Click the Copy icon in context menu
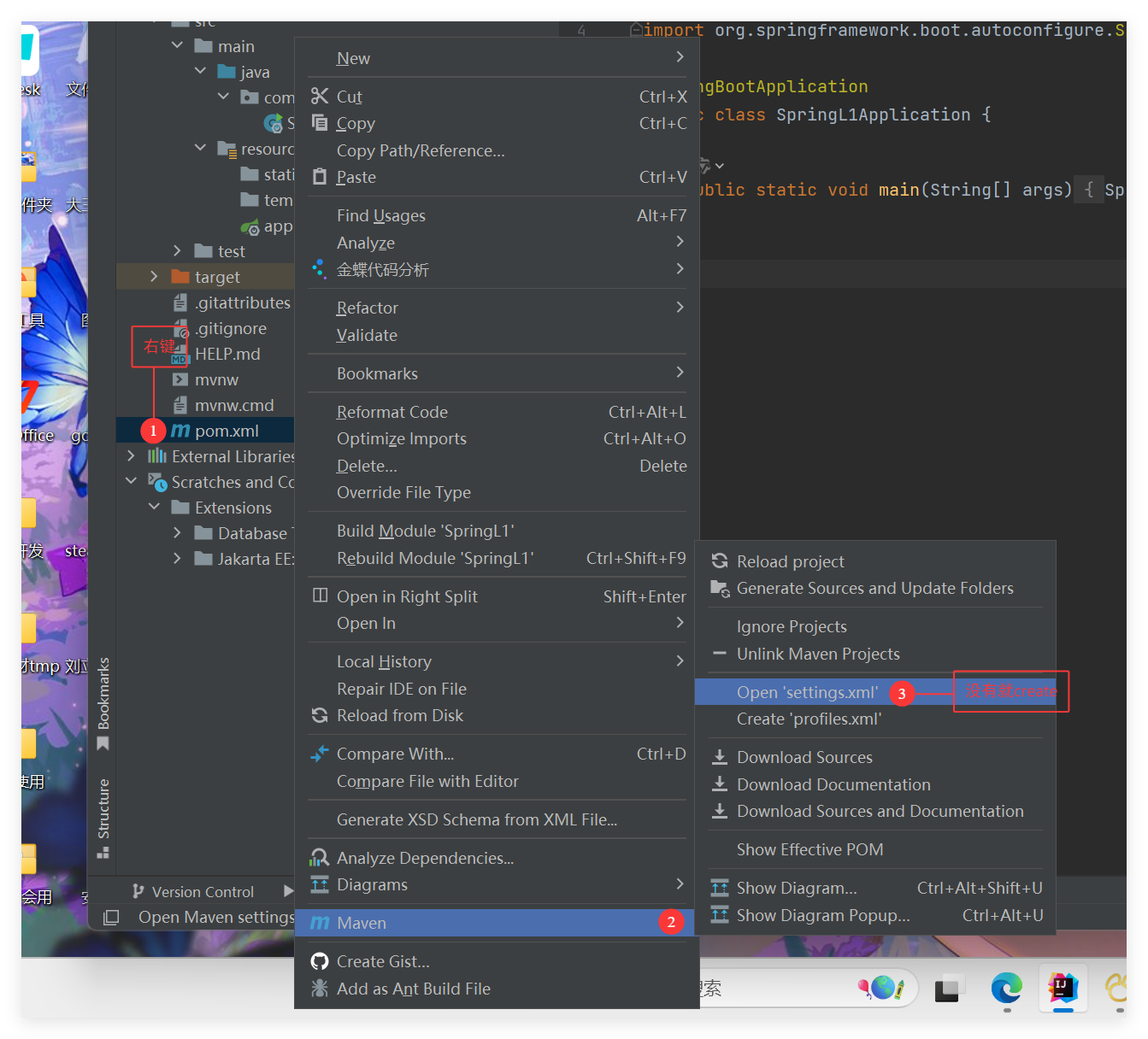 [x=320, y=122]
